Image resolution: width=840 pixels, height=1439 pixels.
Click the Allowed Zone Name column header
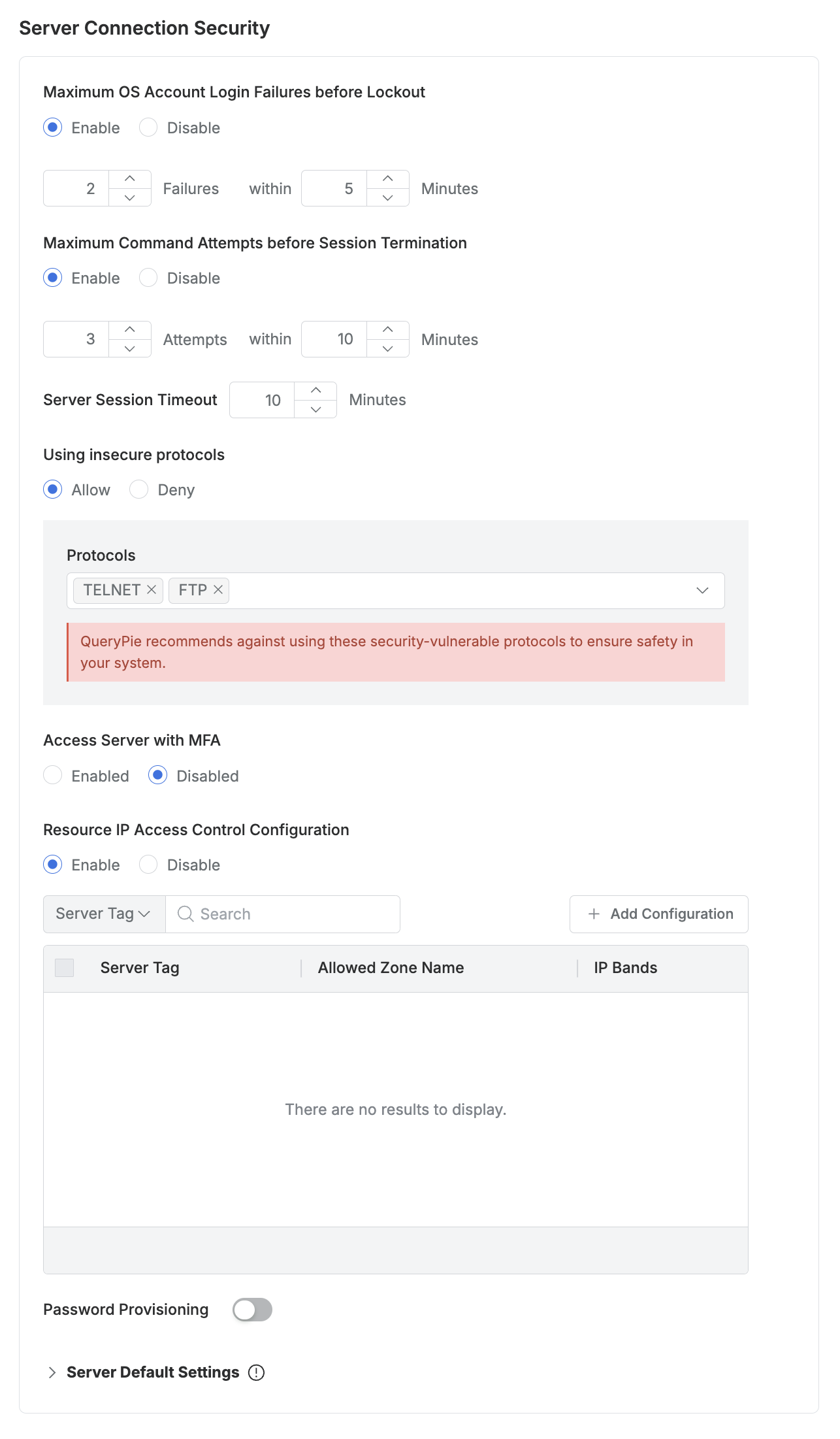391,968
